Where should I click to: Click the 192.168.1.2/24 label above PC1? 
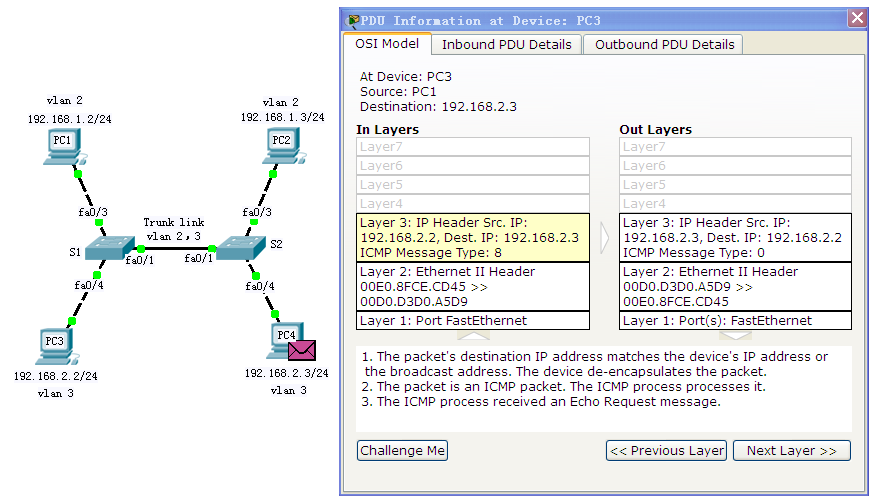(70, 119)
